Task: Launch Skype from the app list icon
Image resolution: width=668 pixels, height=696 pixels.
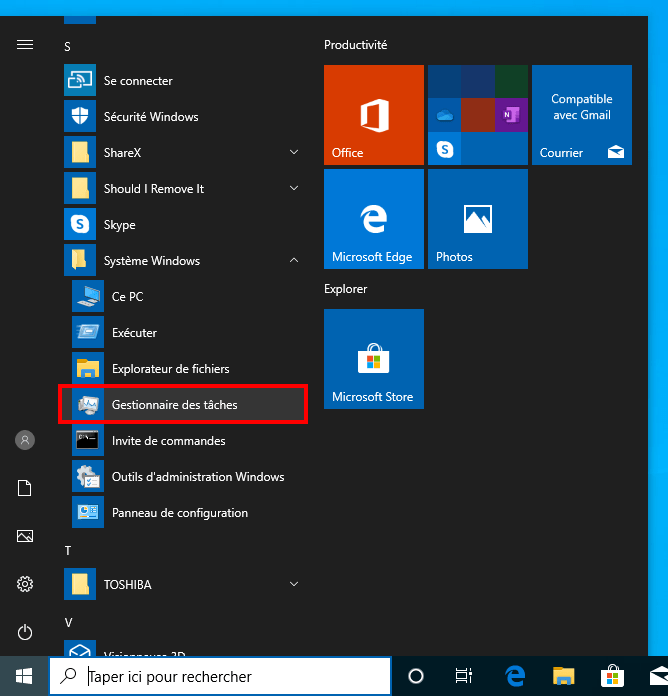Action: tap(80, 224)
